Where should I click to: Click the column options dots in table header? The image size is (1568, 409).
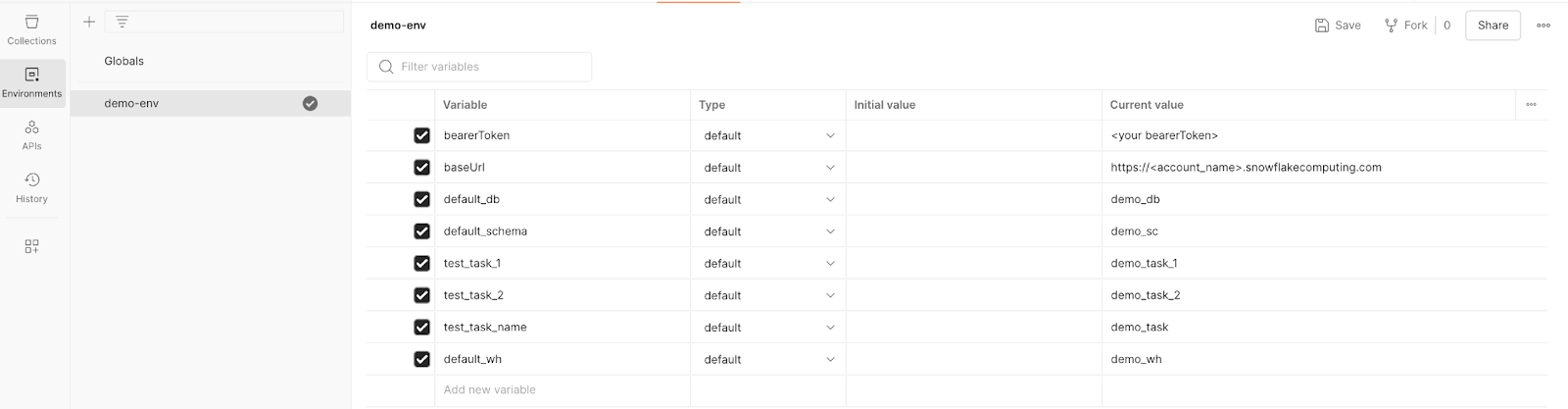tap(1531, 105)
